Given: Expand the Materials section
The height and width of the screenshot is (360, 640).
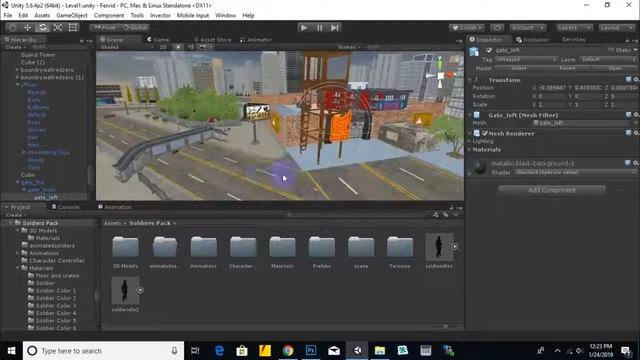Looking at the screenshot, I should pyautogui.click(x=470, y=149).
